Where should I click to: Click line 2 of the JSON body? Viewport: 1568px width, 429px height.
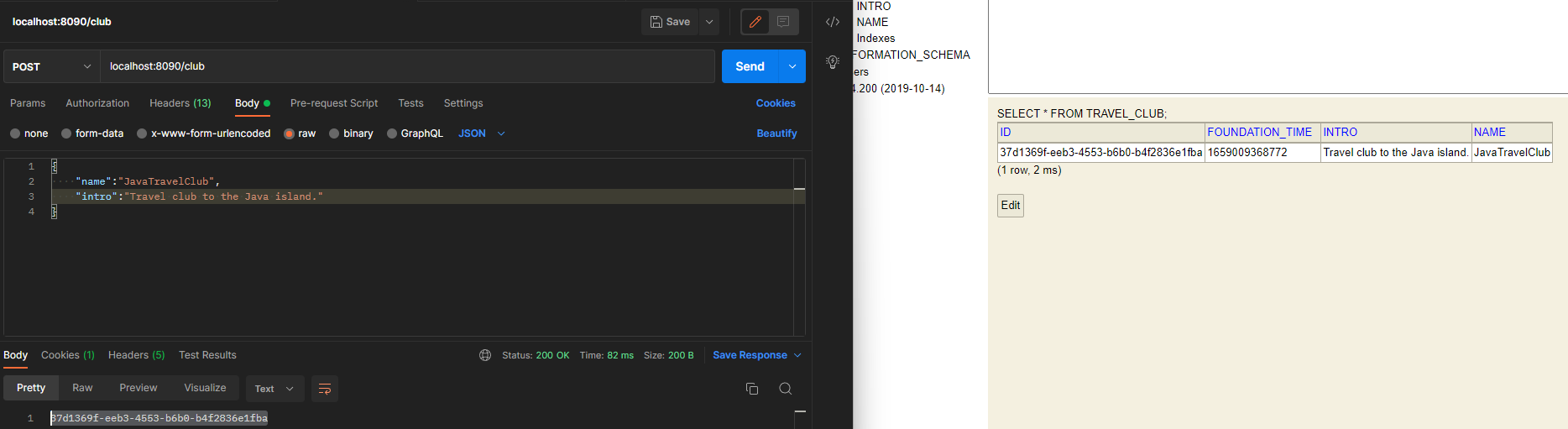pyautogui.click(x=422, y=181)
